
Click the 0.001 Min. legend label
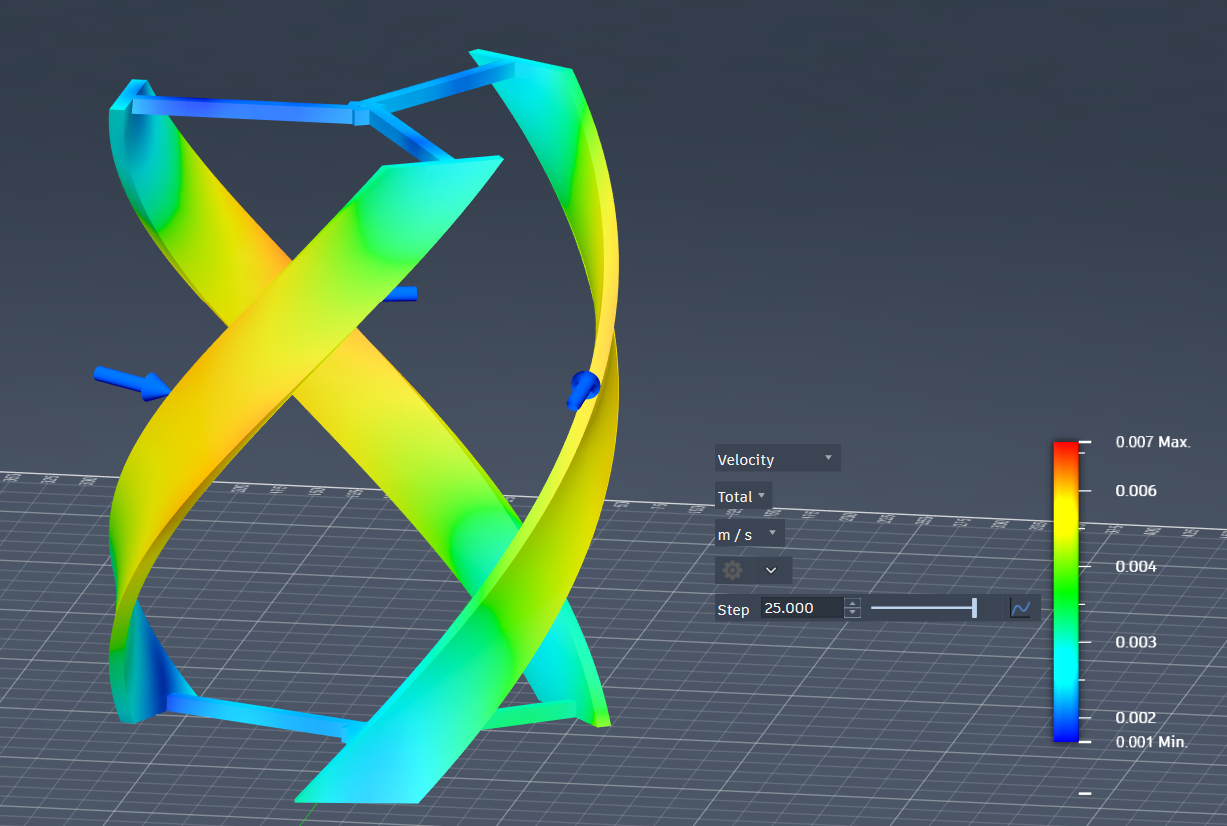click(x=1151, y=742)
